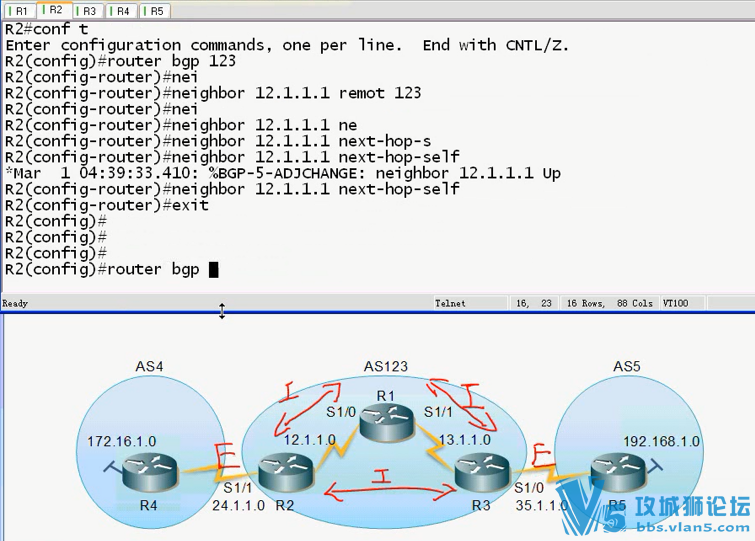Click the 'Telnet' status bar entry
The height and width of the screenshot is (541, 755).
(x=450, y=303)
